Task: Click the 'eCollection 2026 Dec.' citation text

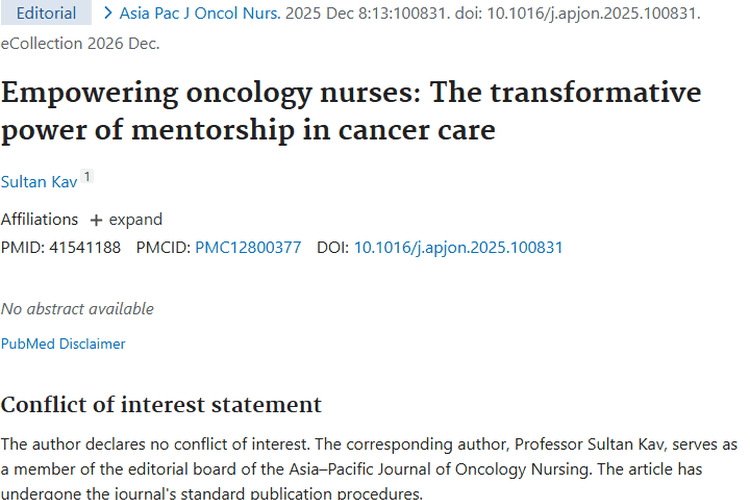Action: pos(80,43)
